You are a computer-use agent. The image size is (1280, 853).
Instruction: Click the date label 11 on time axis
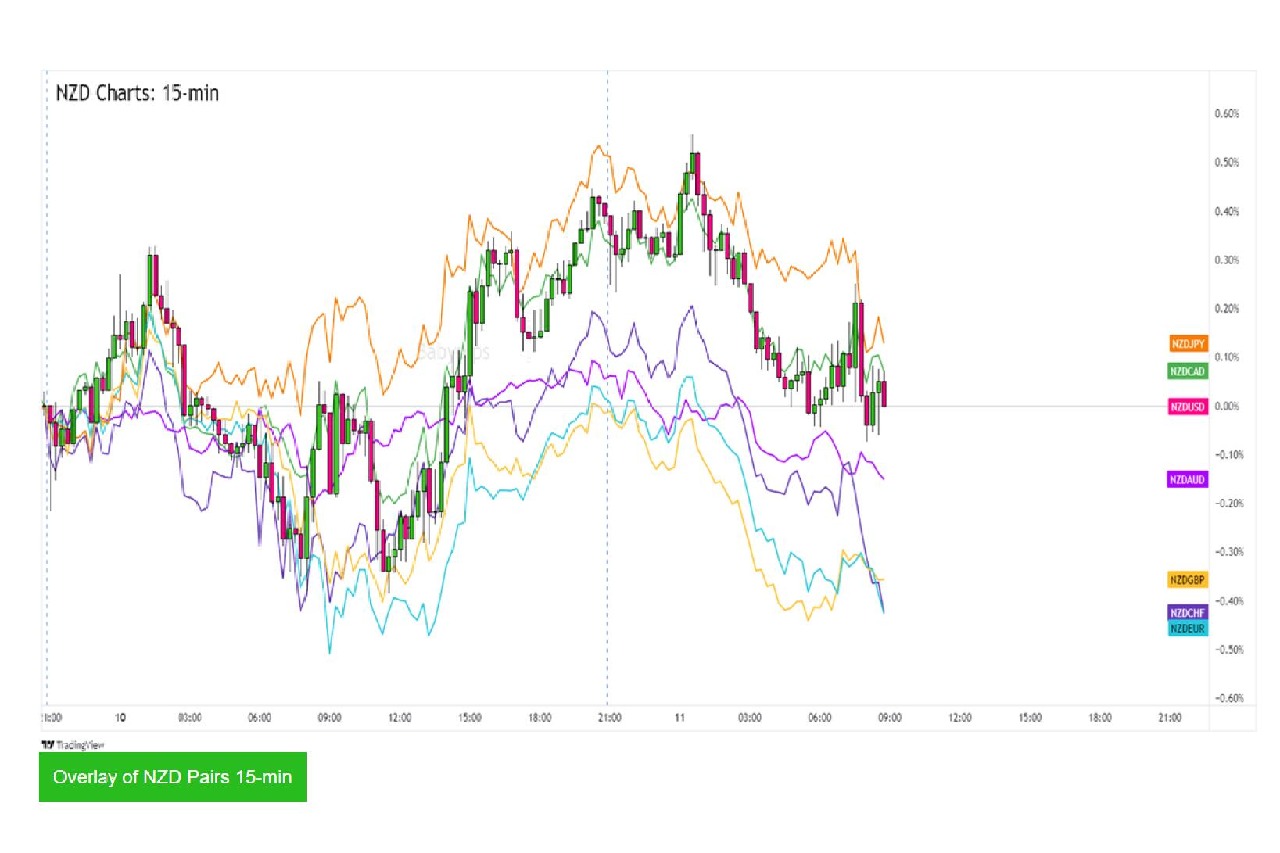(x=680, y=717)
